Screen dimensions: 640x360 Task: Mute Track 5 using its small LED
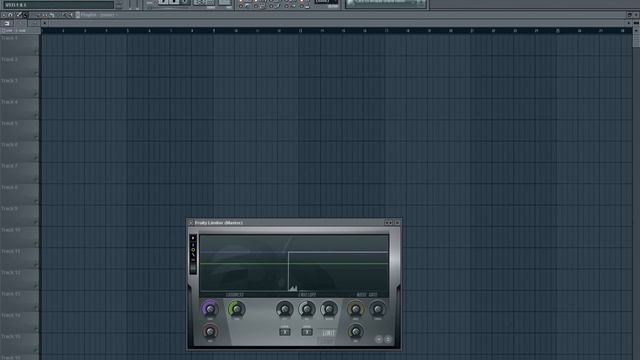(36, 138)
